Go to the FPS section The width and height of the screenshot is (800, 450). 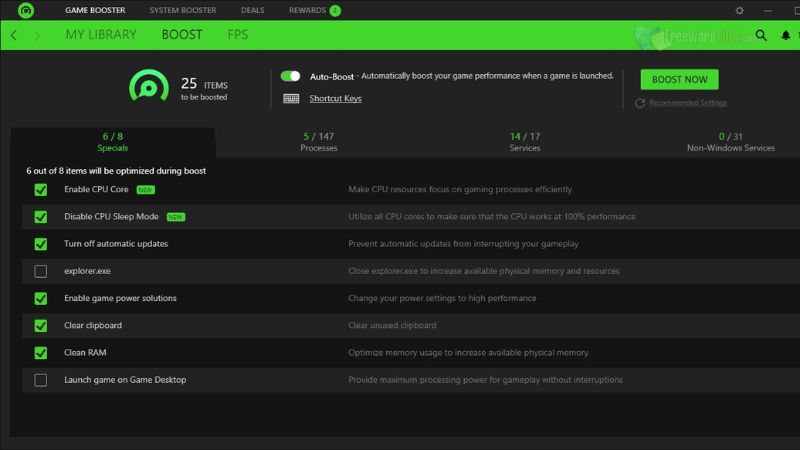pos(237,35)
